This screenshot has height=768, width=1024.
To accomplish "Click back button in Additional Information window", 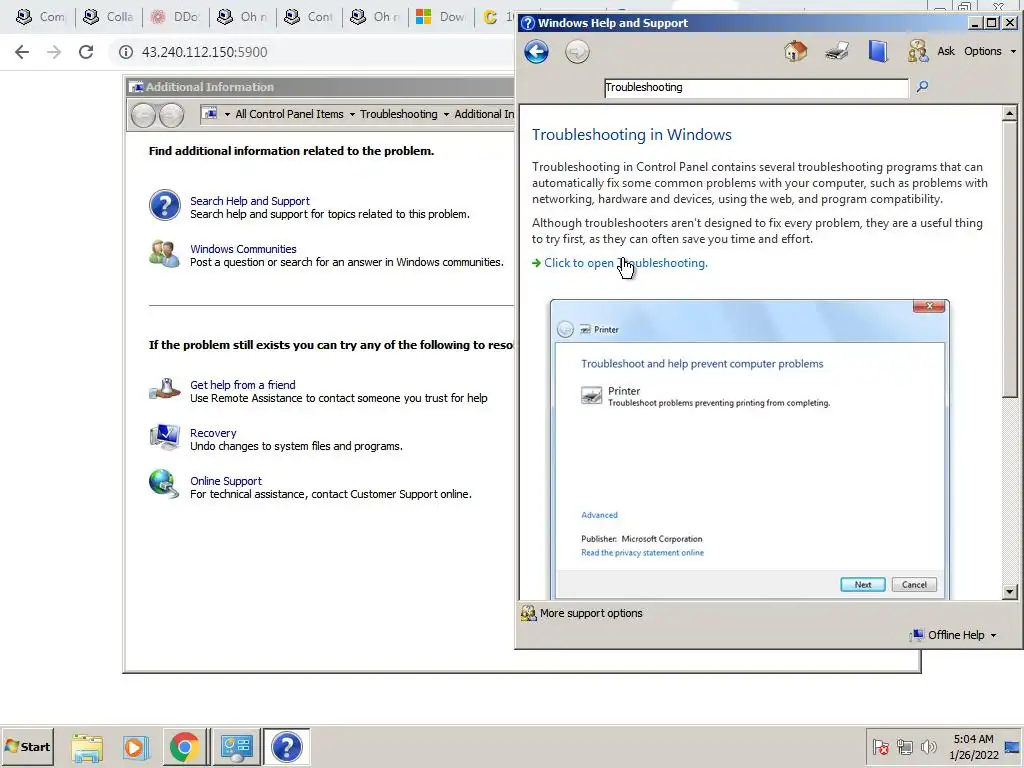I will coord(143,115).
